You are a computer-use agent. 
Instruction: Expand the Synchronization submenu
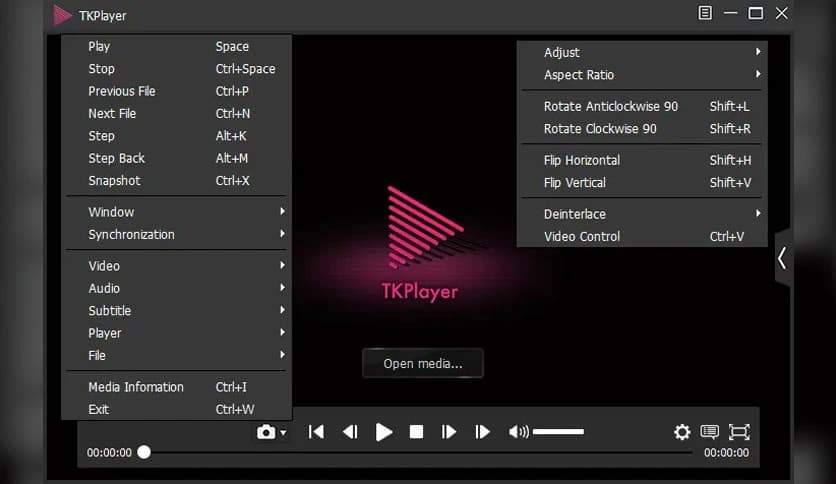[x=176, y=235]
